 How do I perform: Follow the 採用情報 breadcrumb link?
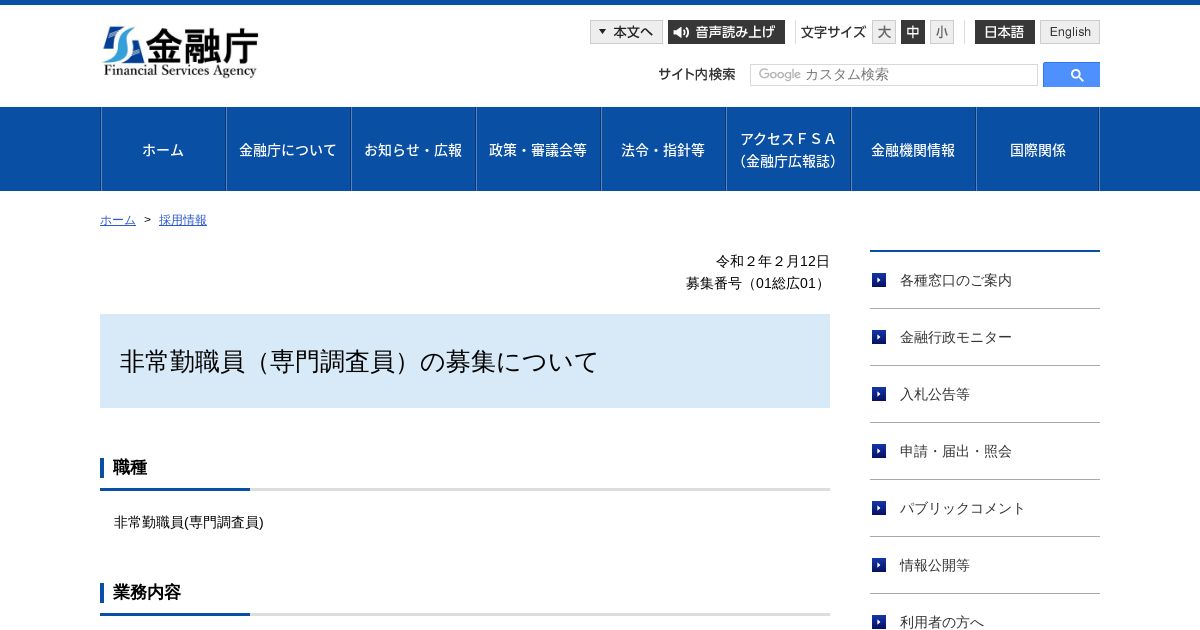(x=183, y=220)
